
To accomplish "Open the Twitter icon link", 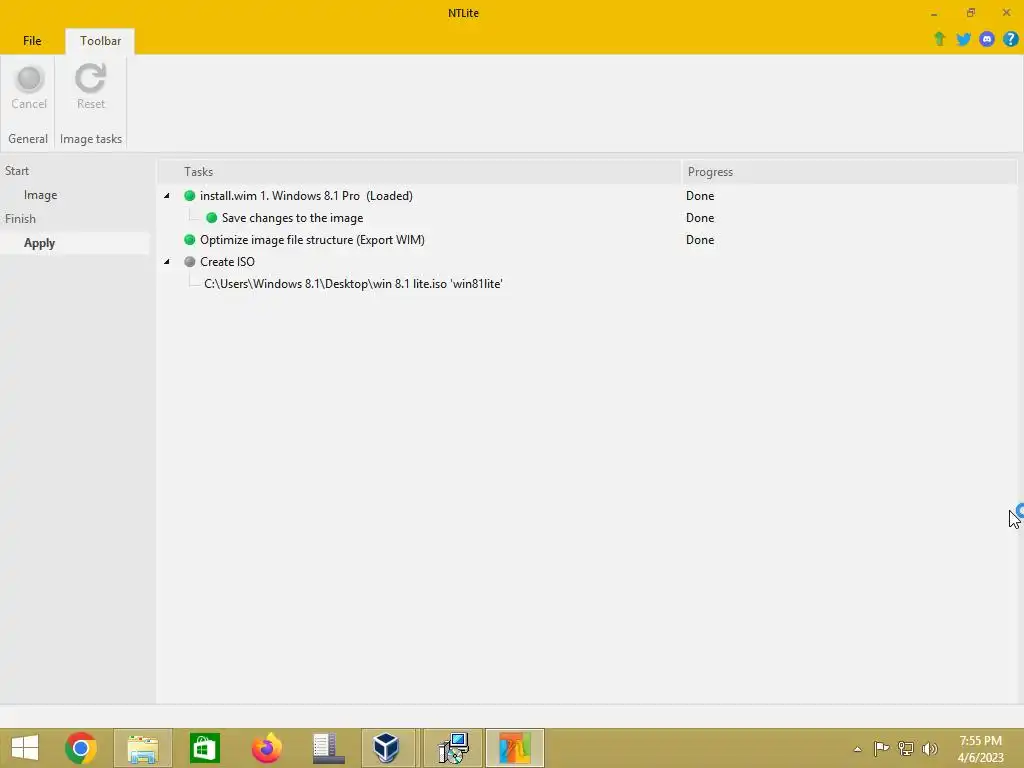I will (x=963, y=39).
